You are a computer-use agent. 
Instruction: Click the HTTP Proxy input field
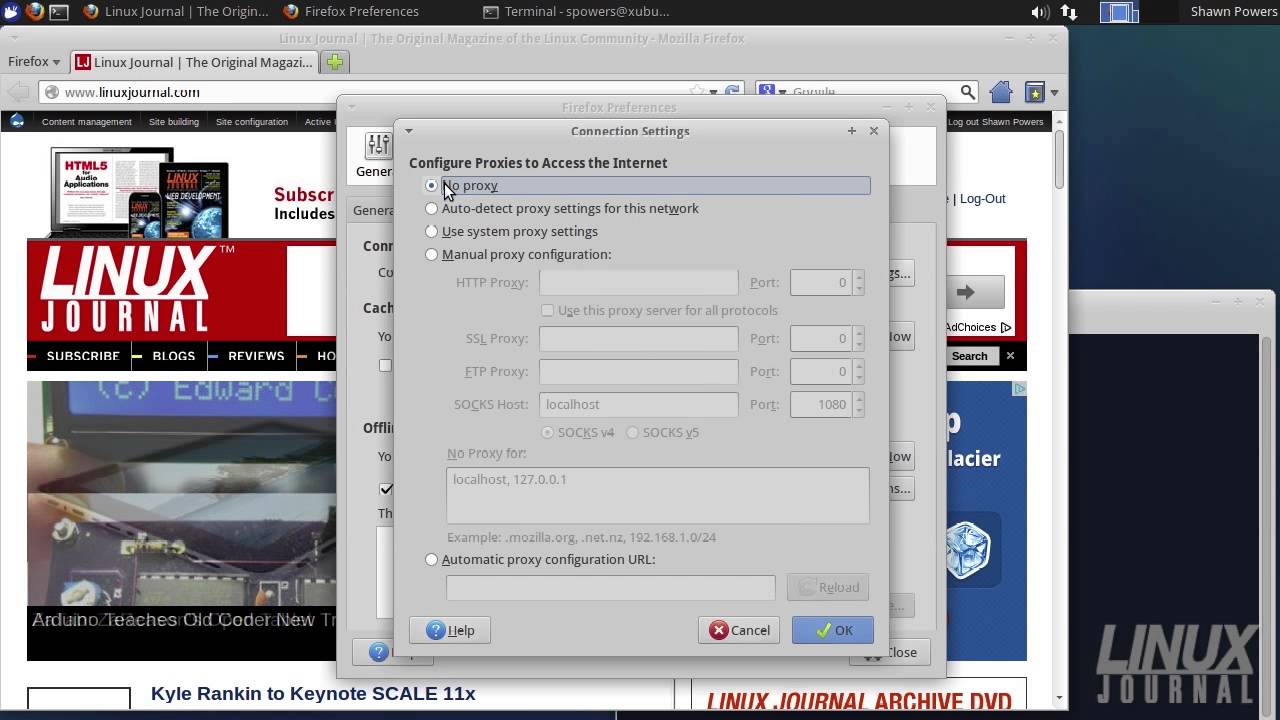pos(638,282)
